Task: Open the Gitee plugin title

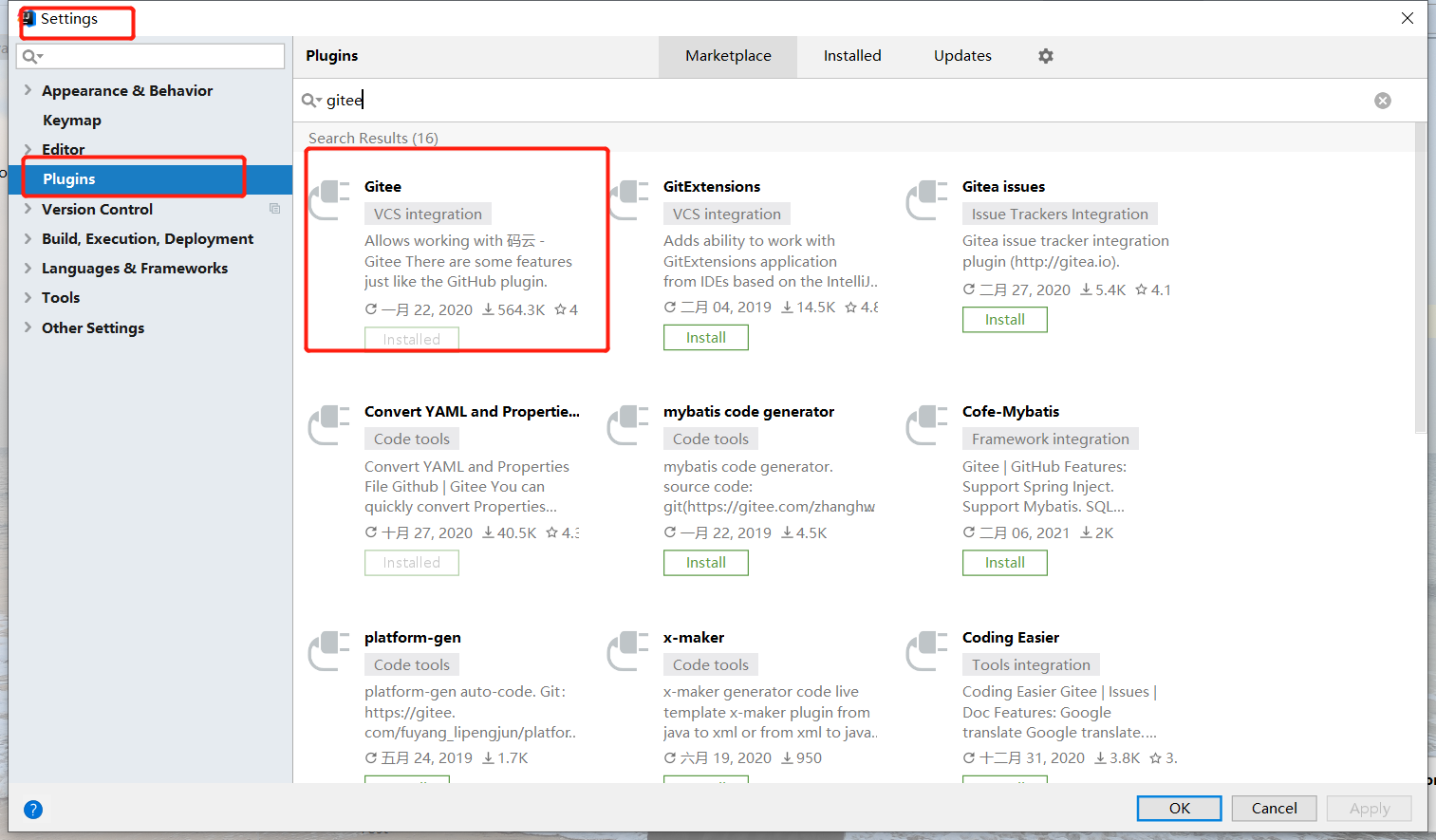Action: pos(382,187)
